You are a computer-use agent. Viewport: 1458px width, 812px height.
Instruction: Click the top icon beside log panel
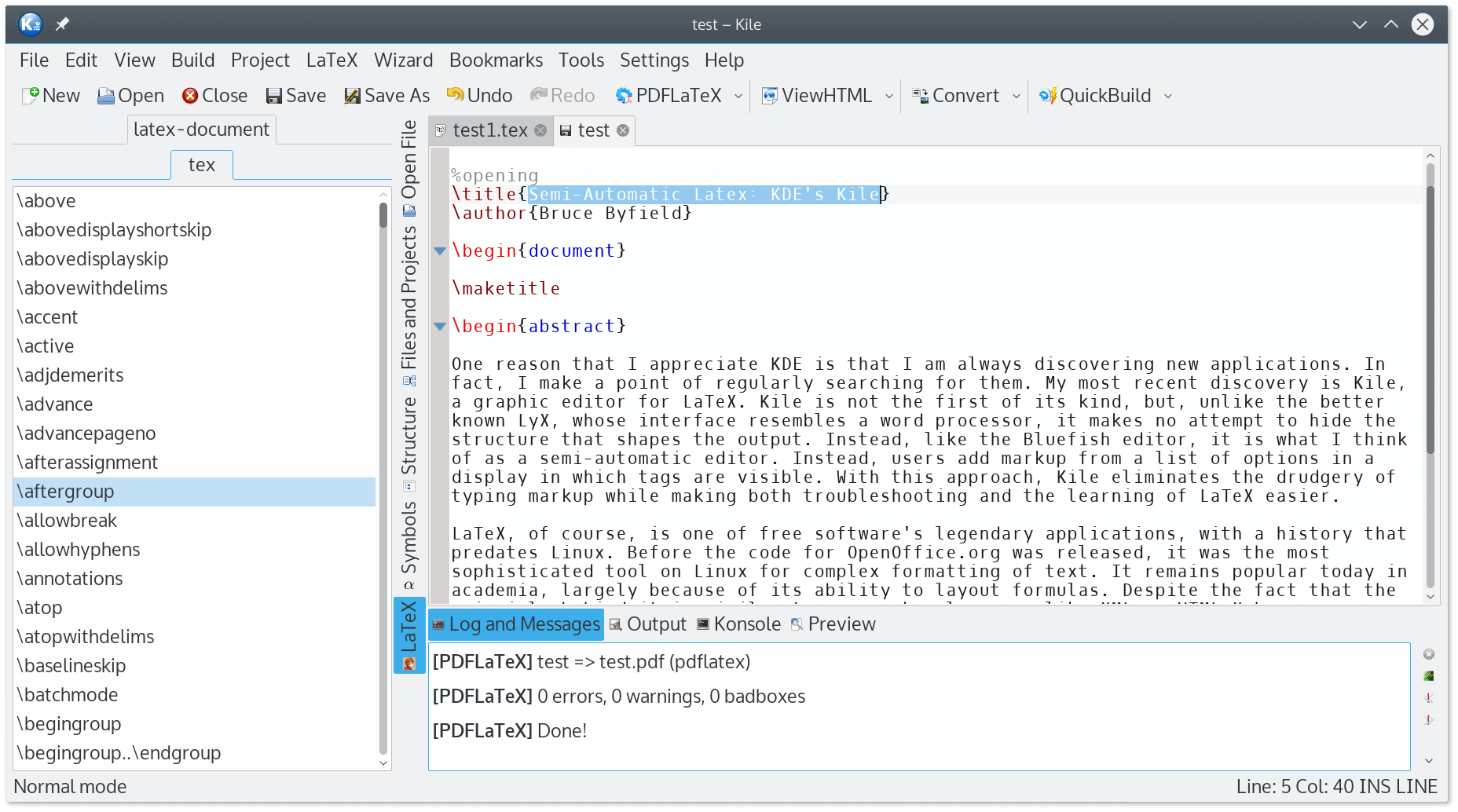click(x=1429, y=654)
